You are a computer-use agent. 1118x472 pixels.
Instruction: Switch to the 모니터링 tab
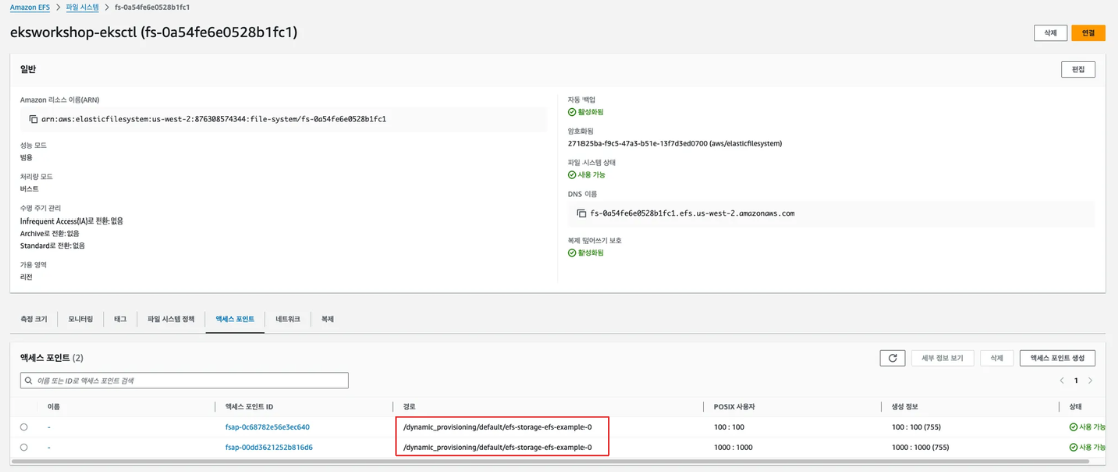[x=81, y=319]
